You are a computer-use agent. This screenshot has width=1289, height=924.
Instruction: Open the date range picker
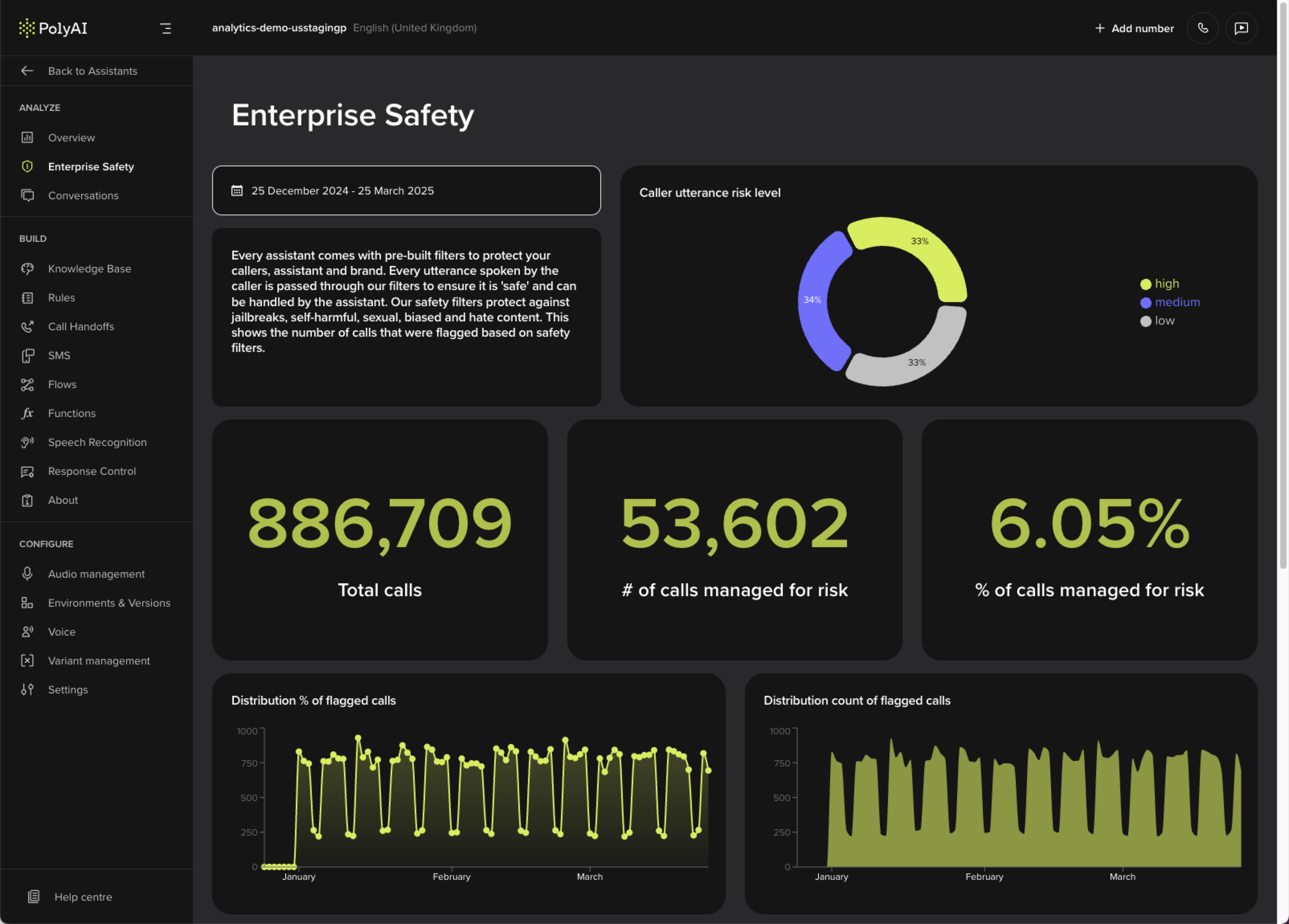point(406,190)
